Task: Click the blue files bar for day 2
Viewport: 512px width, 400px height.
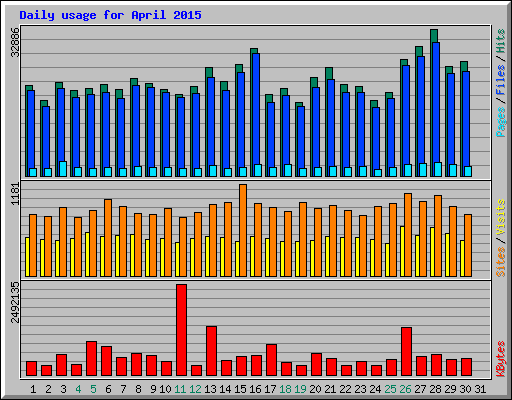Action: coord(46,137)
